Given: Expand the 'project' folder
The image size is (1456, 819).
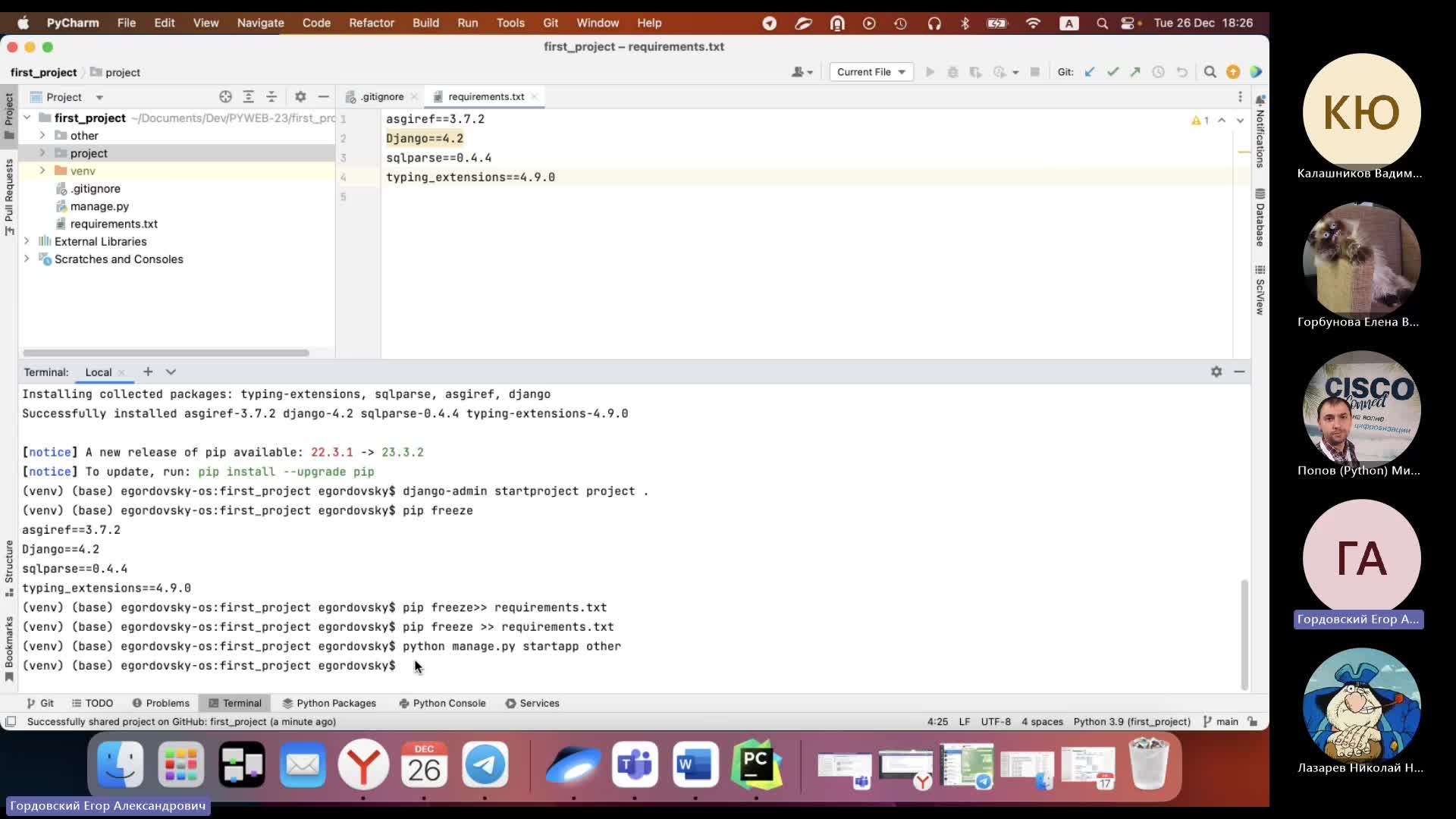Looking at the screenshot, I should [42, 153].
